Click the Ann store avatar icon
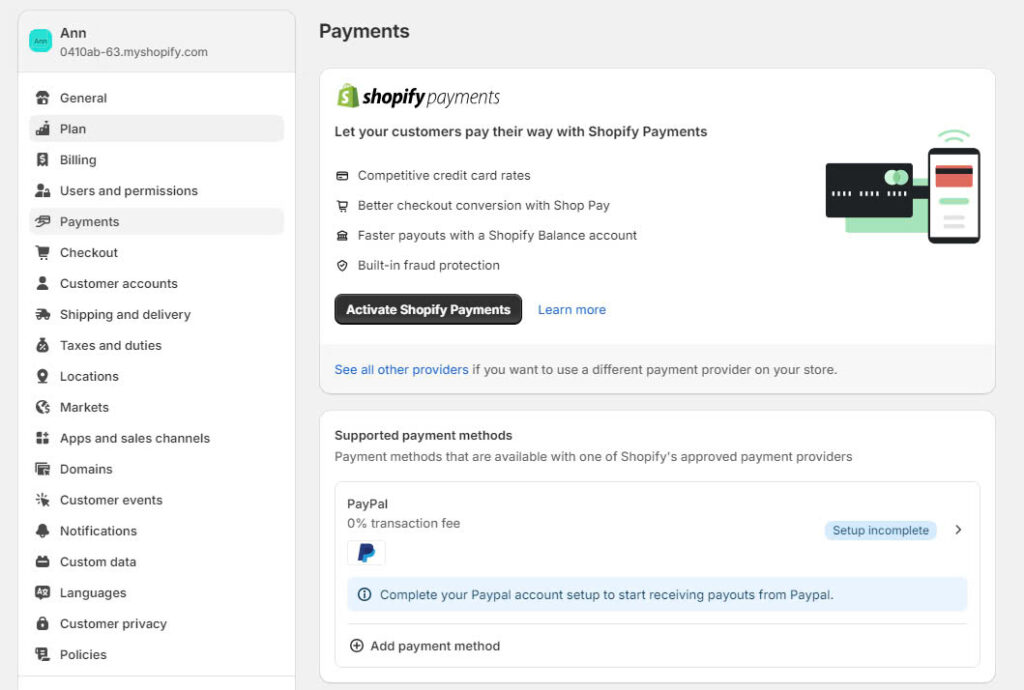This screenshot has width=1024, height=690. (40, 41)
